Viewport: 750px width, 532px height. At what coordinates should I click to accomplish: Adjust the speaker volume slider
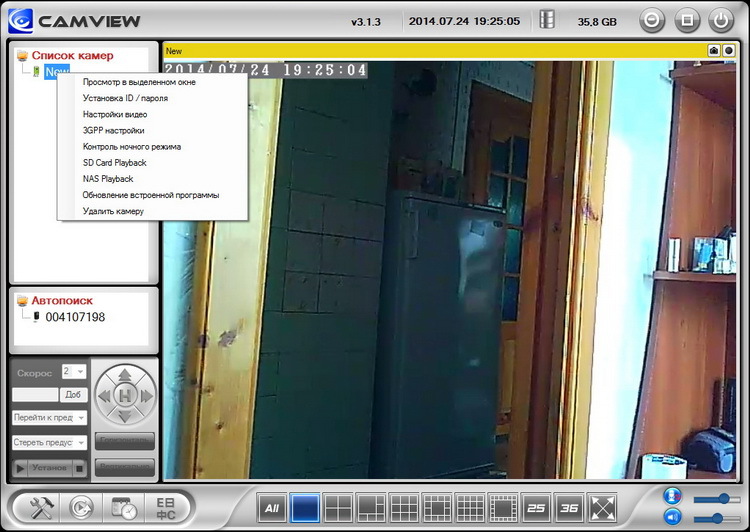pos(717,519)
